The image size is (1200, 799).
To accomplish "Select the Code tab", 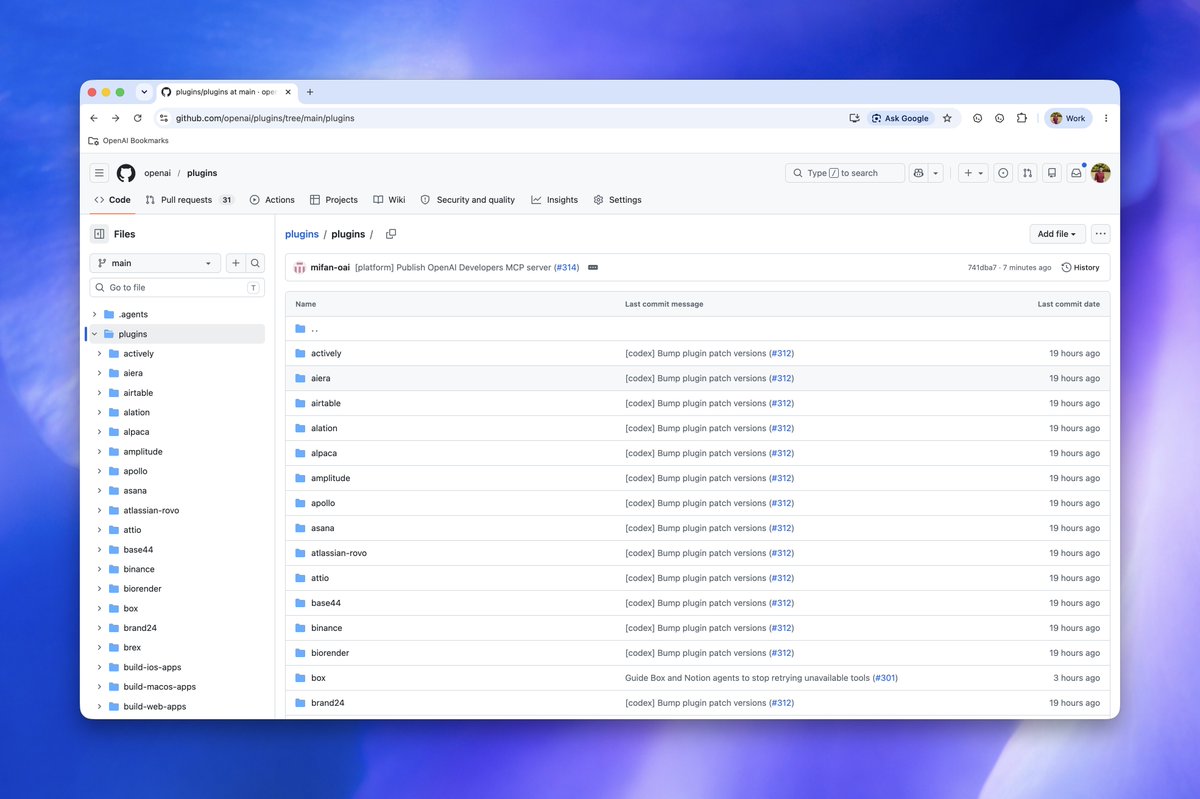I will click(112, 200).
